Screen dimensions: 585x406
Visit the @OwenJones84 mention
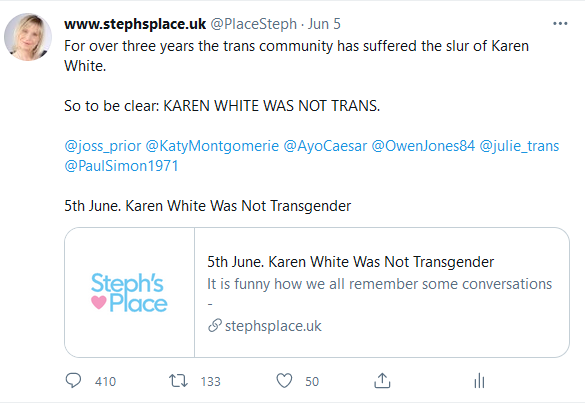click(423, 146)
